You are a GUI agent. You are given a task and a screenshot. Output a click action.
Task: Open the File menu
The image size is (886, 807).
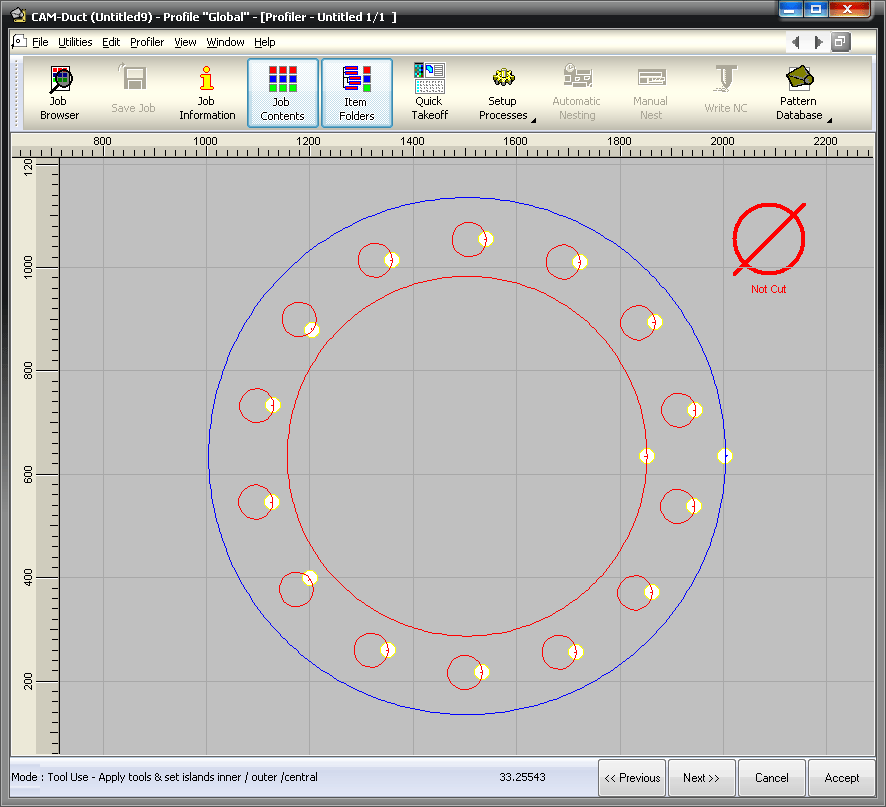pos(40,42)
